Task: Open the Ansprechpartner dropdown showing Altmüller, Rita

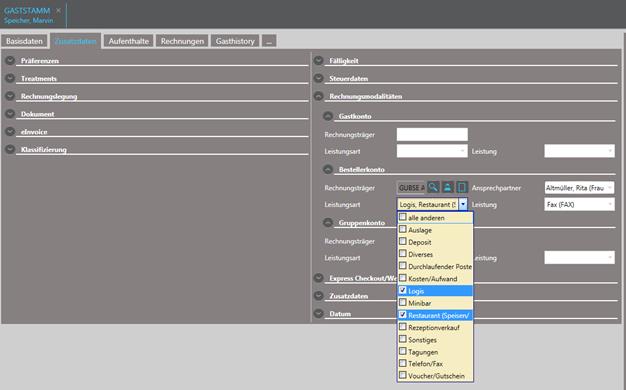Action: pos(579,188)
